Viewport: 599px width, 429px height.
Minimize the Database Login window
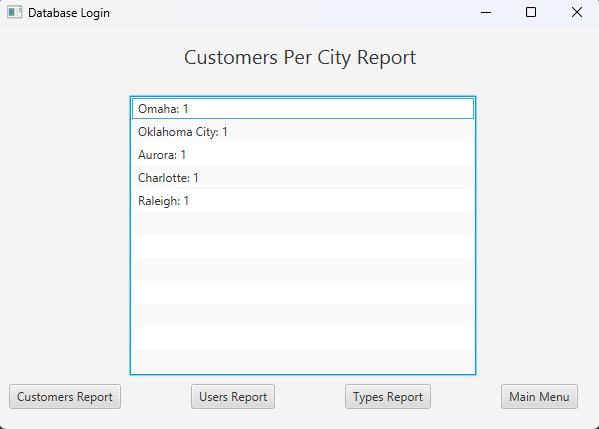point(486,12)
